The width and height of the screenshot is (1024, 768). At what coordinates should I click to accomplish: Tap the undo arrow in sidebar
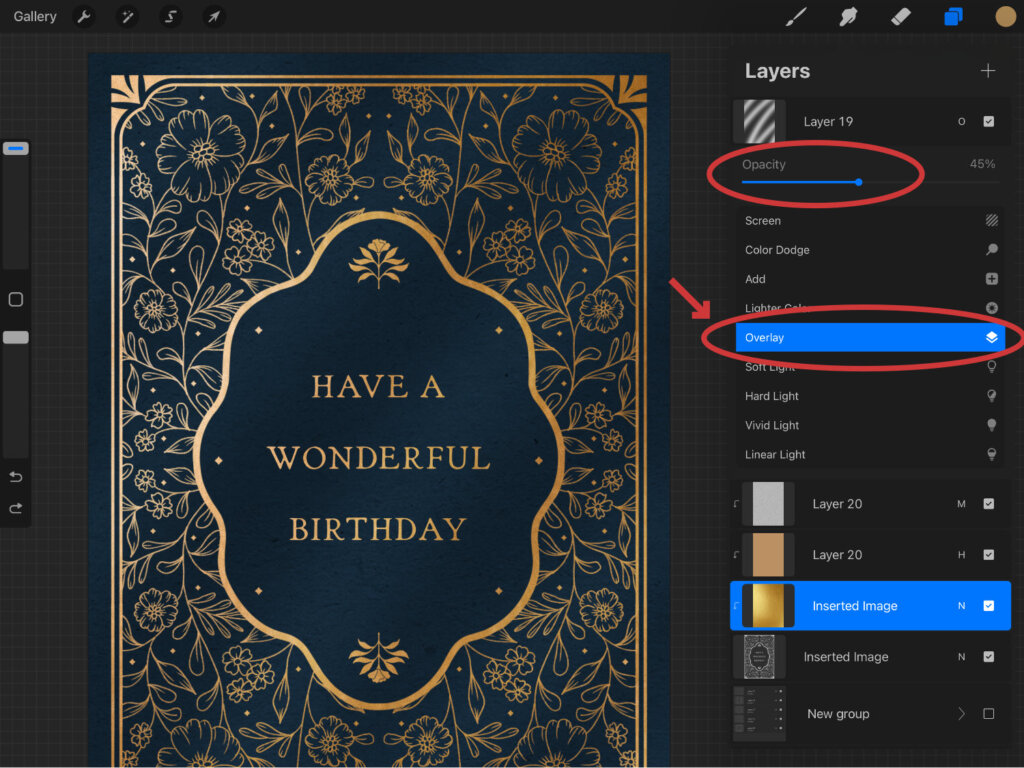(x=15, y=476)
